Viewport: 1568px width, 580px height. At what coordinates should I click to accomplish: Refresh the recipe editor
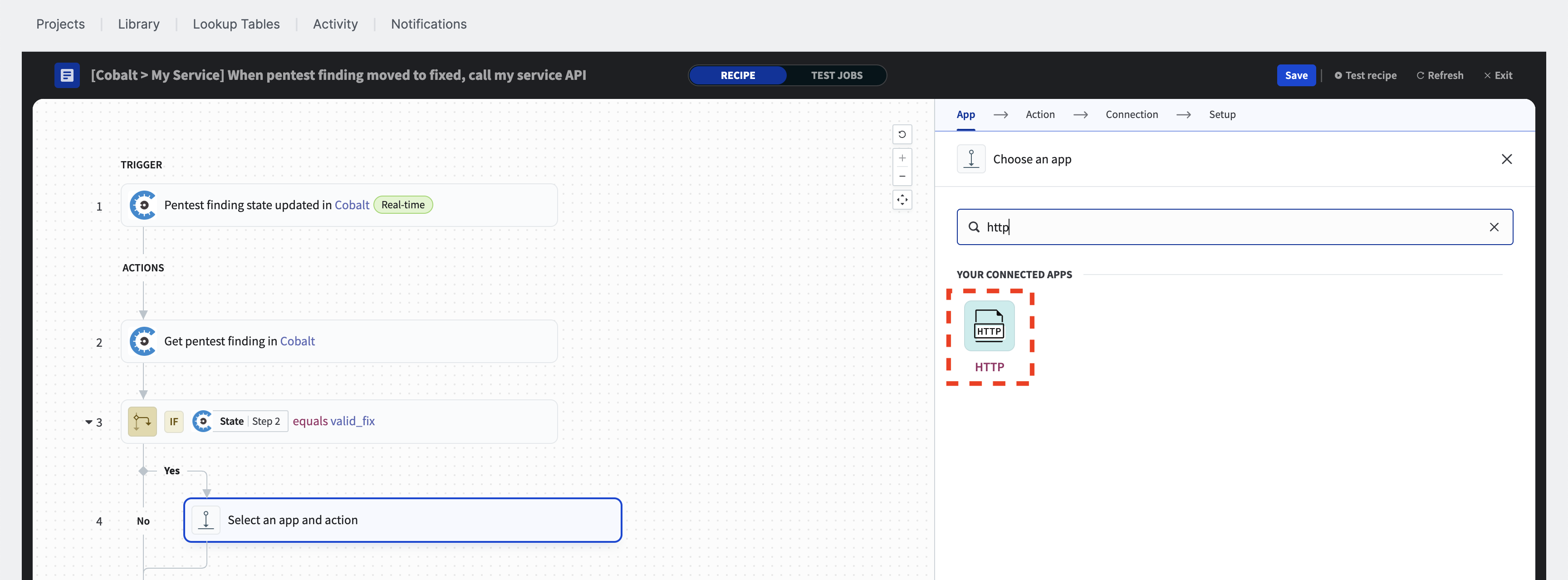[1440, 75]
